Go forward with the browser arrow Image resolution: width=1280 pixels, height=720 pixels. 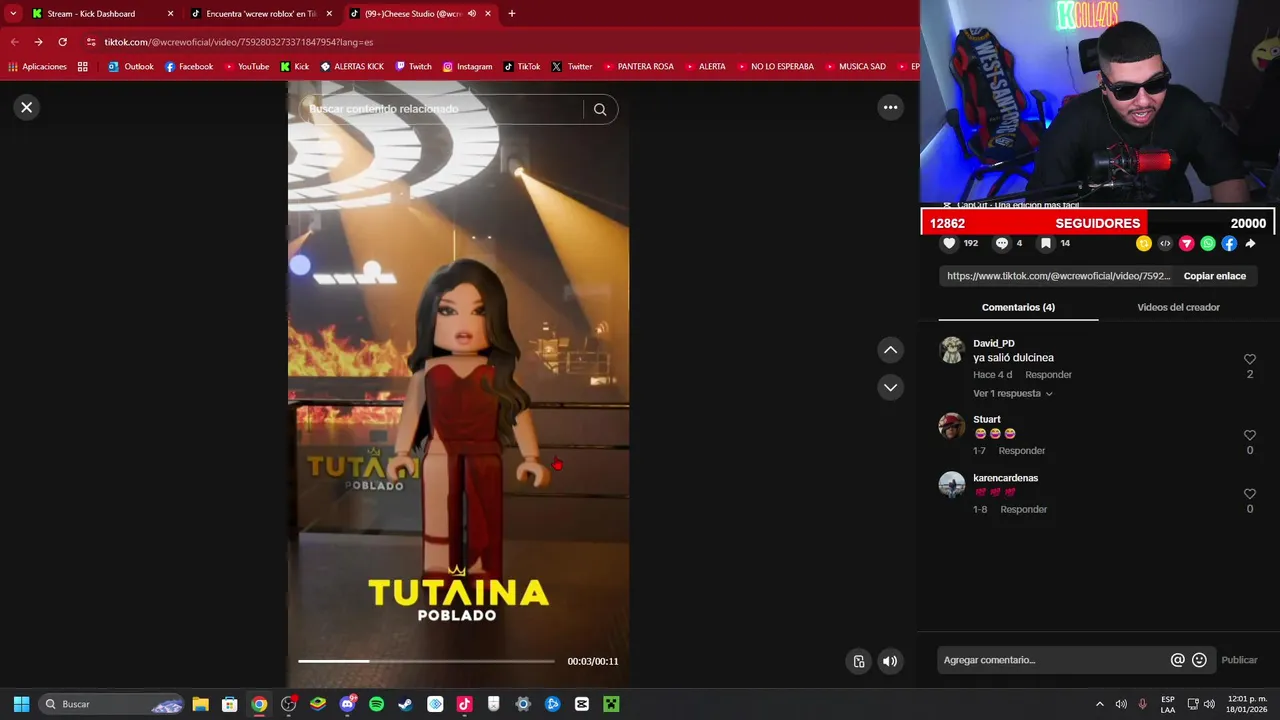pyautogui.click(x=38, y=42)
